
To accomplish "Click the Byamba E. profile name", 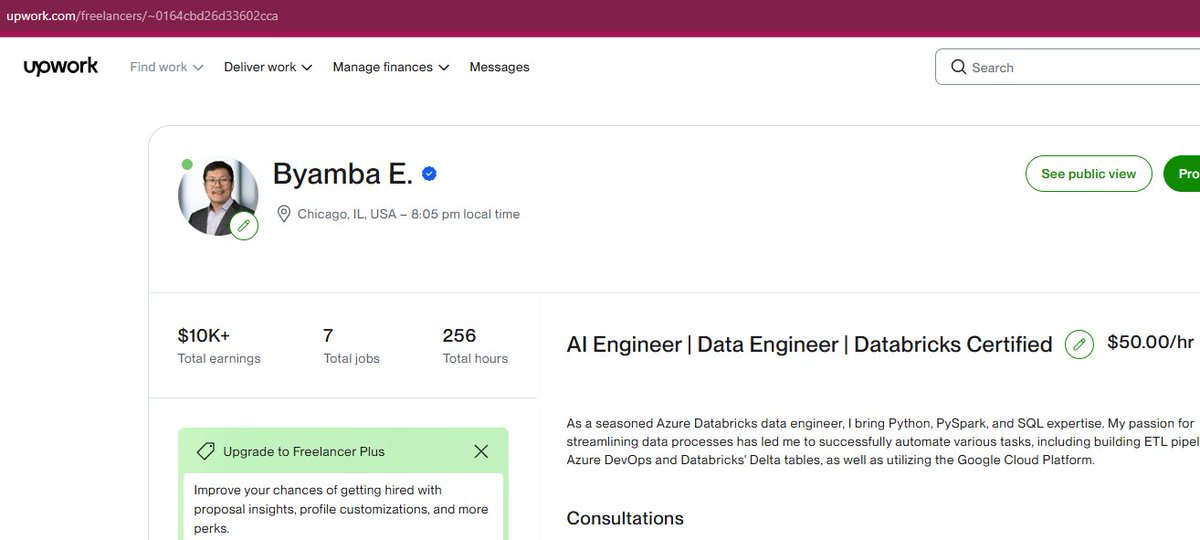I will tap(342, 174).
